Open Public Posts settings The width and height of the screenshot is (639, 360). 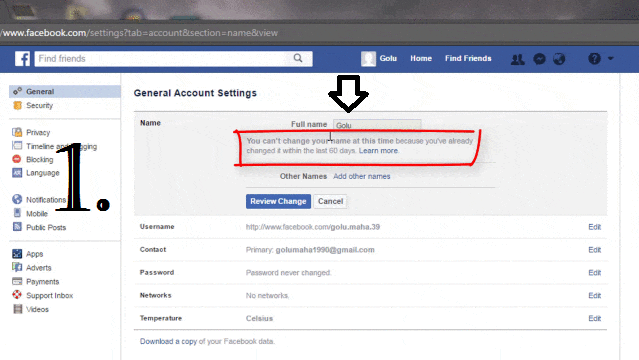point(46,227)
